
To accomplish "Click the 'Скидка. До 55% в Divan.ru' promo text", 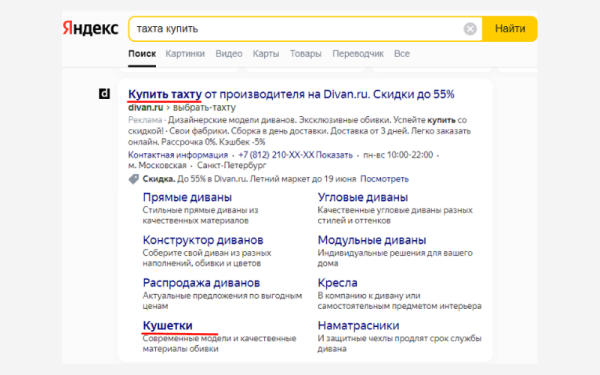I will click(195, 179).
